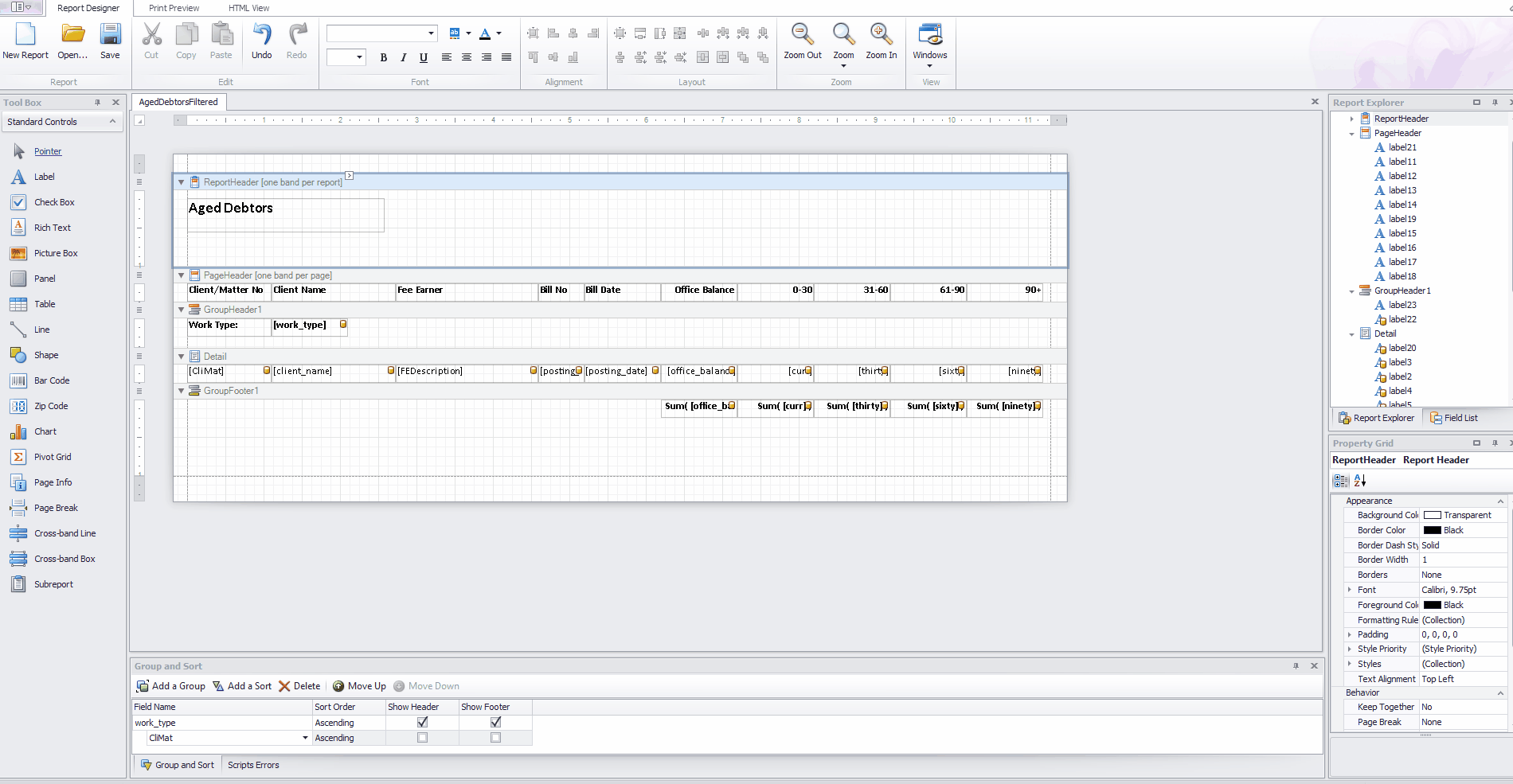The image size is (1513, 784).
Task: Click Alphabetical sort icon in Property Grid
Action: tap(1360, 481)
